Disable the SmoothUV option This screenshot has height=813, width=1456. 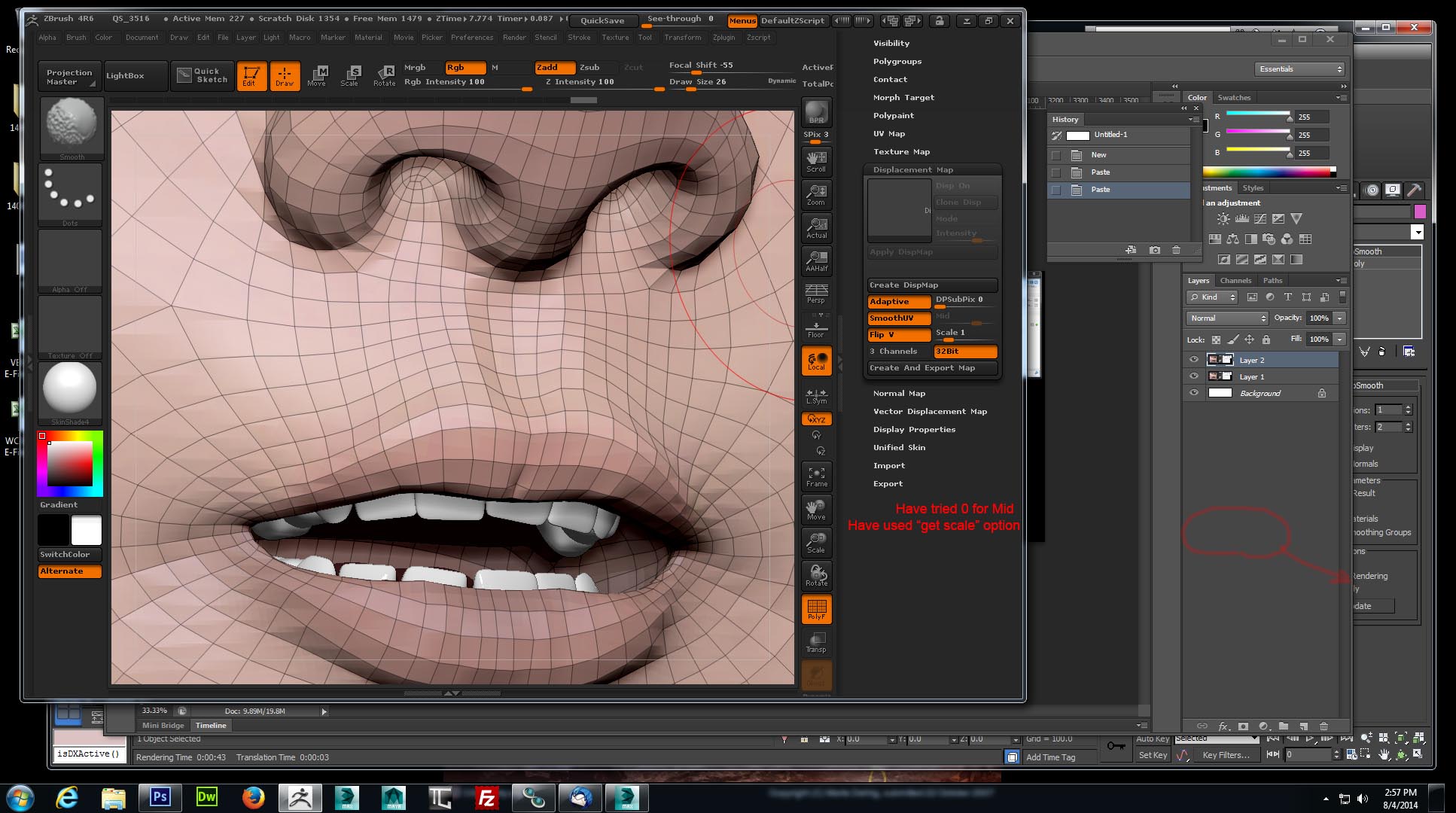[899, 318]
